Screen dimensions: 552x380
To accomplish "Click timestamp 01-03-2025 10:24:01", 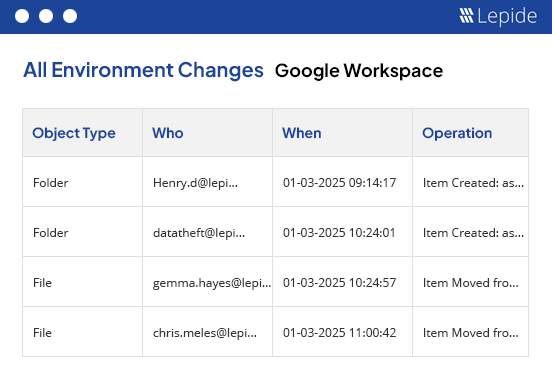I will (x=339, y=233).
